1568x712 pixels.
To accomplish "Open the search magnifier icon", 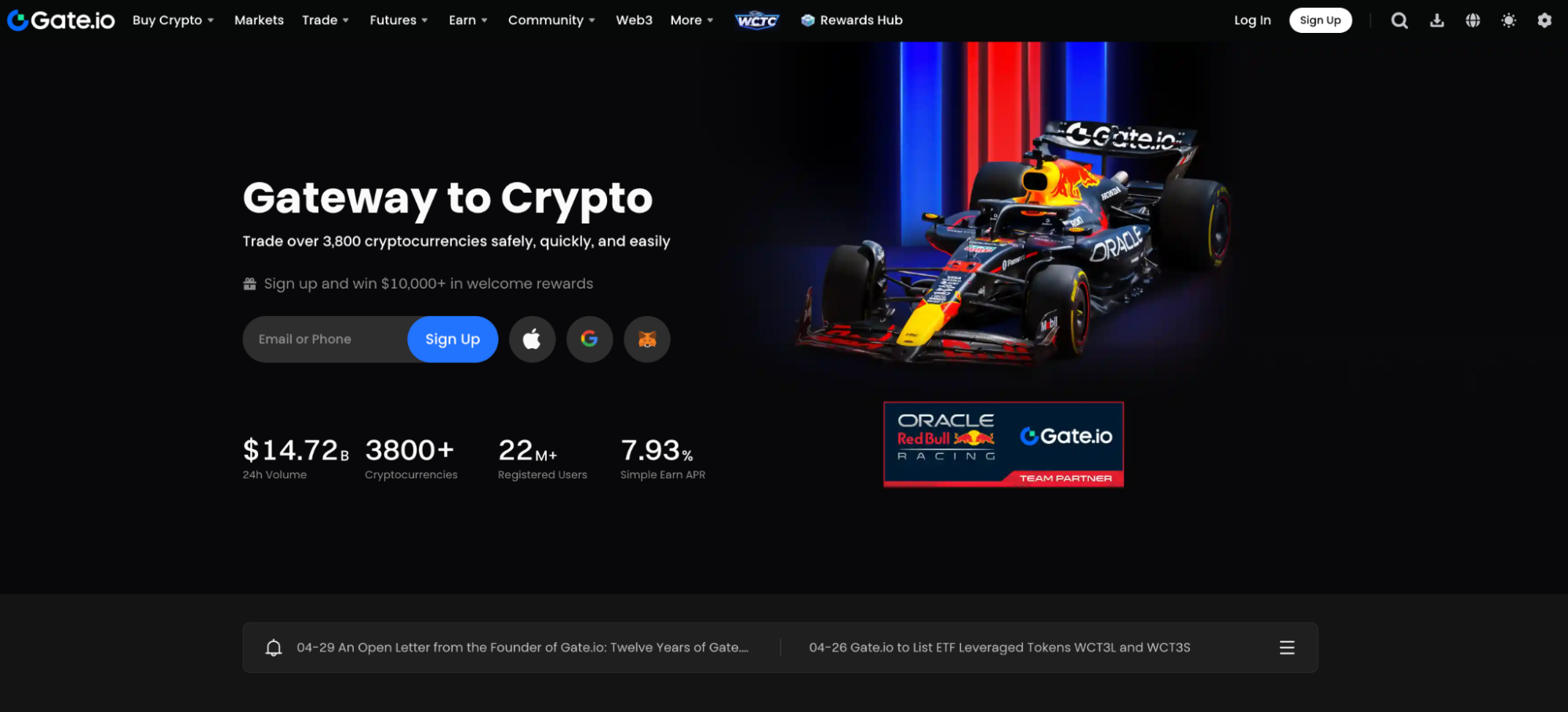I will (1399, 20).
